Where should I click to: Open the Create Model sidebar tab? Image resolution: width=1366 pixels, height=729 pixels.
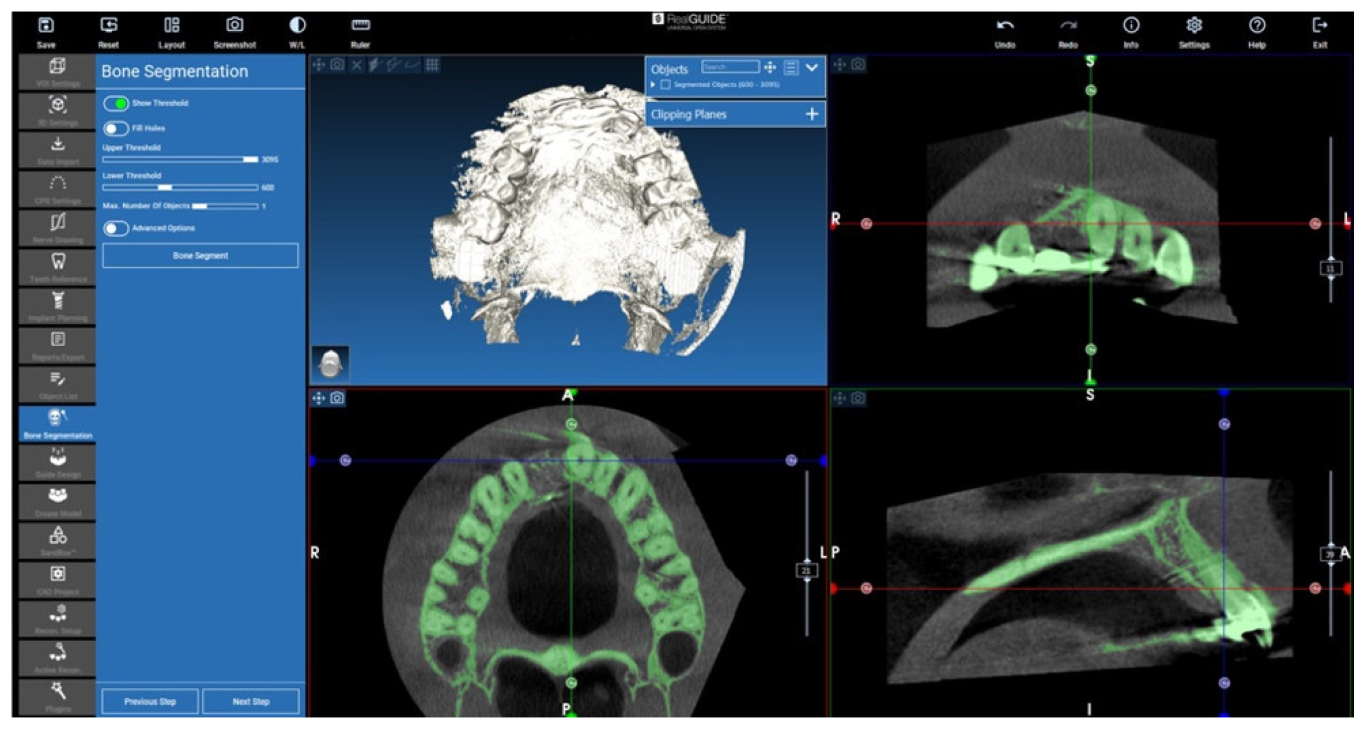pyautogui.click(x=58, y=500)
